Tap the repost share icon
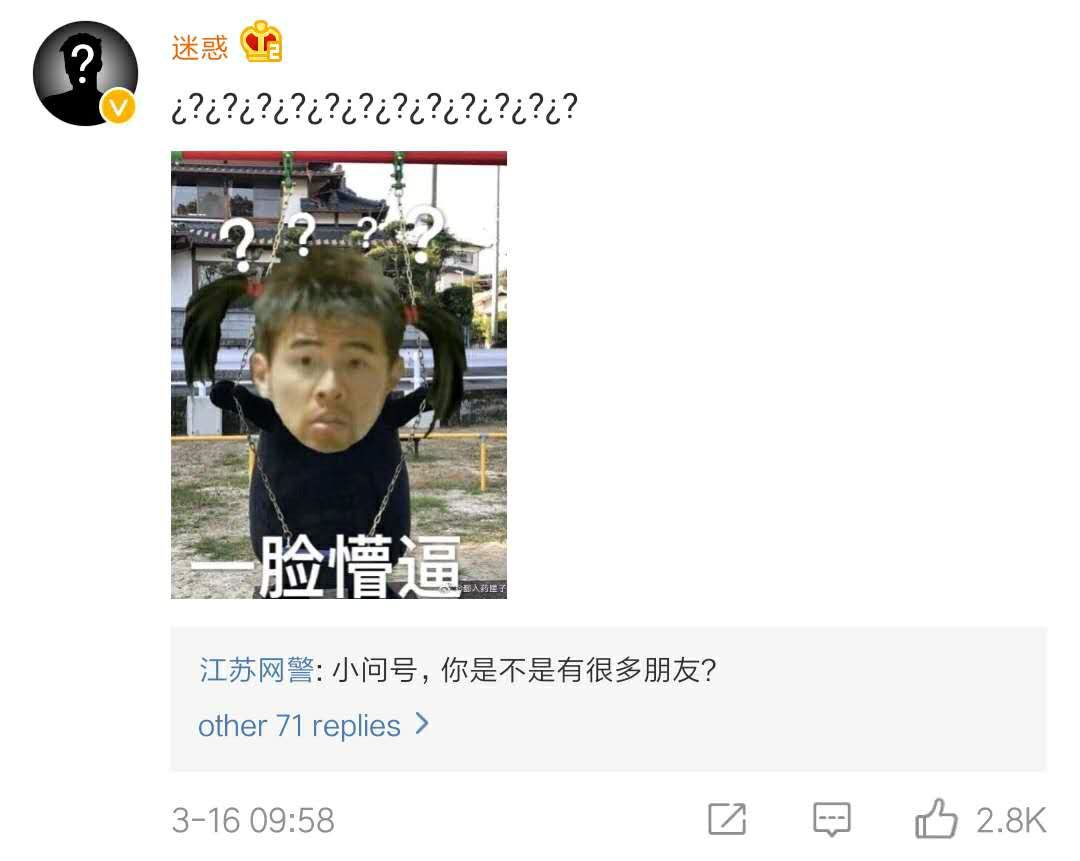The image size is (1080, 861). [727, 819]
